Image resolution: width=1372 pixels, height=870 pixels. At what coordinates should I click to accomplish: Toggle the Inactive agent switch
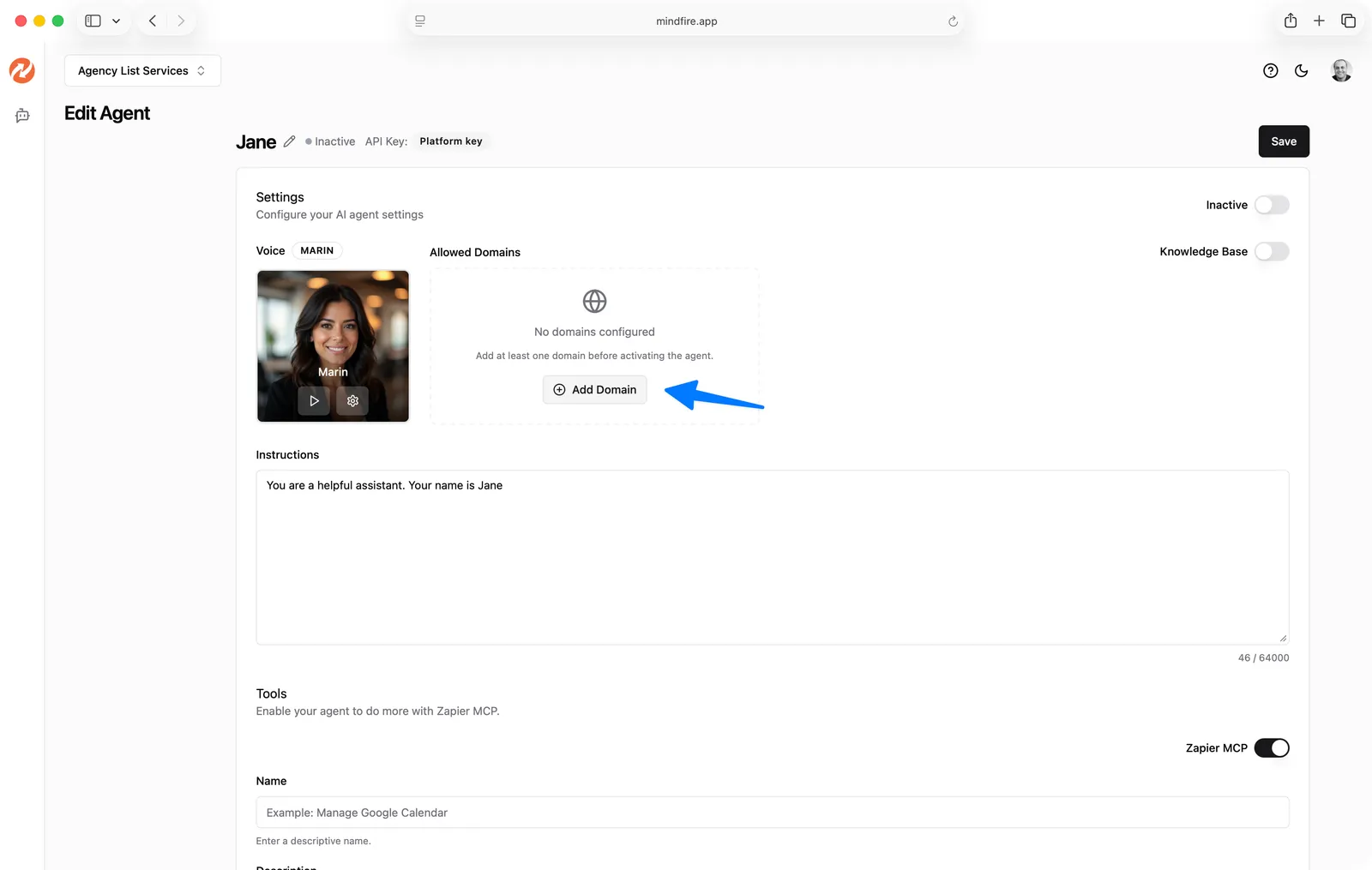coord(1271,205)
